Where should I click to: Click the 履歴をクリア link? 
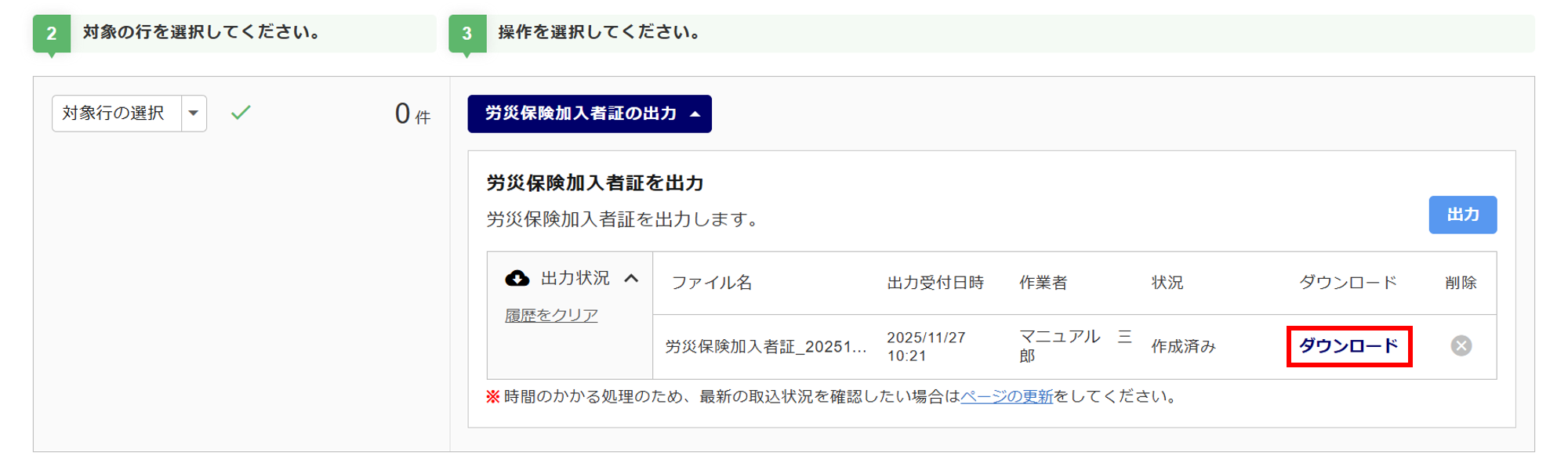[551, 315]
